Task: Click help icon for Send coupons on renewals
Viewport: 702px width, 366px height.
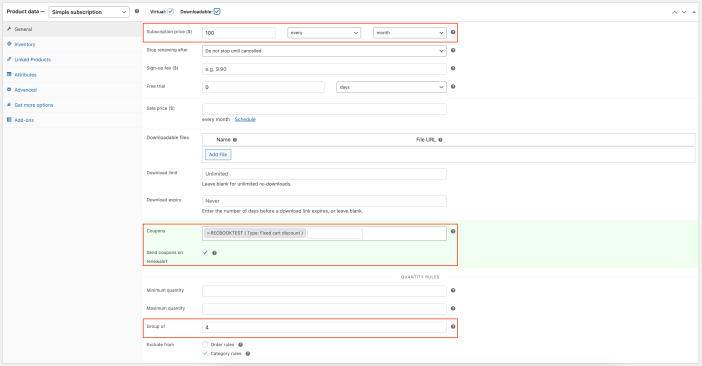Action: (214, 253)
